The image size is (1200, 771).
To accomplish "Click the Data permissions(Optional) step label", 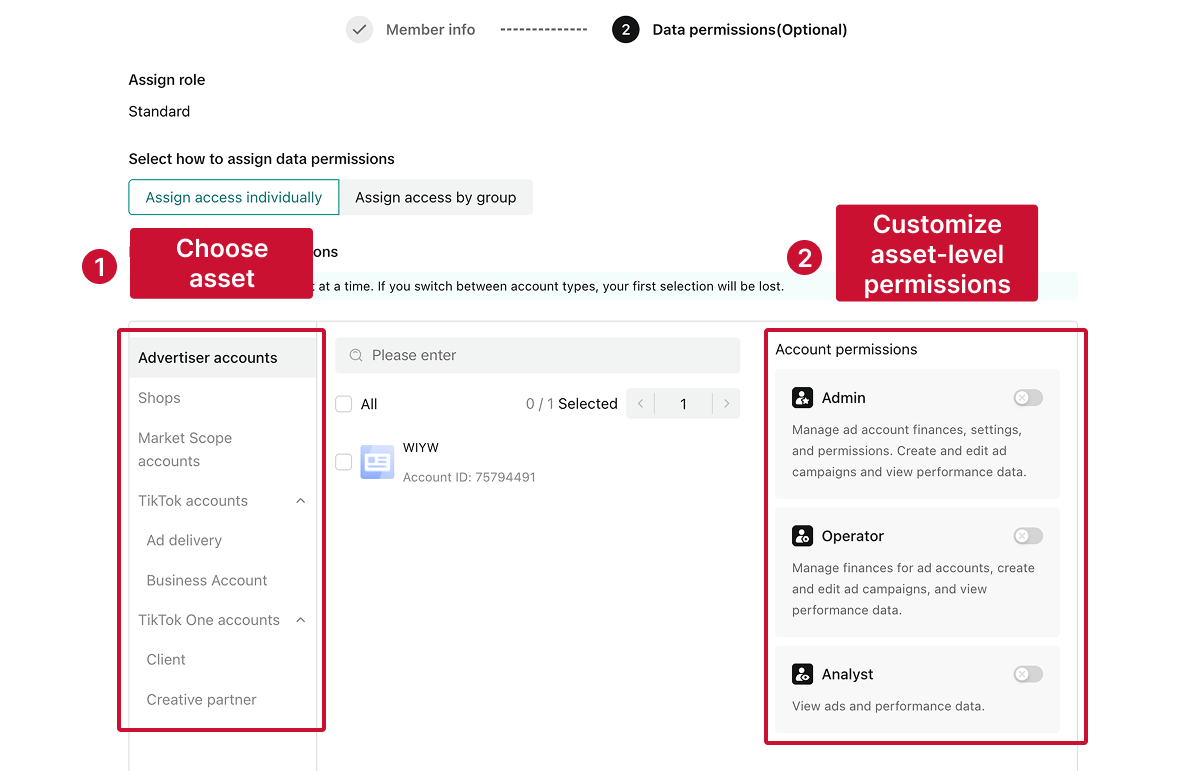I will click(750, 30).
